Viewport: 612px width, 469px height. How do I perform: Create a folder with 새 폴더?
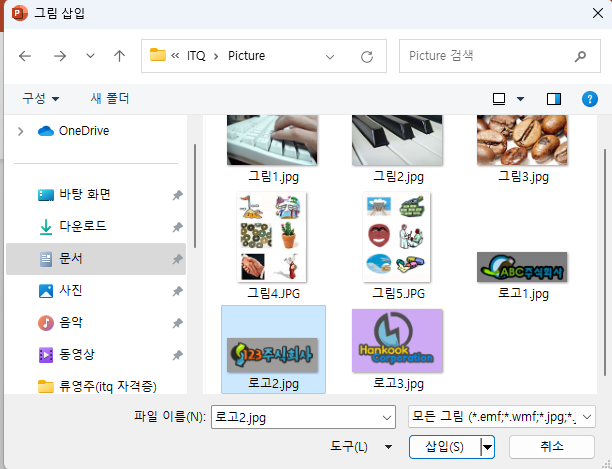pyautogui.click(x=110, y=98)
